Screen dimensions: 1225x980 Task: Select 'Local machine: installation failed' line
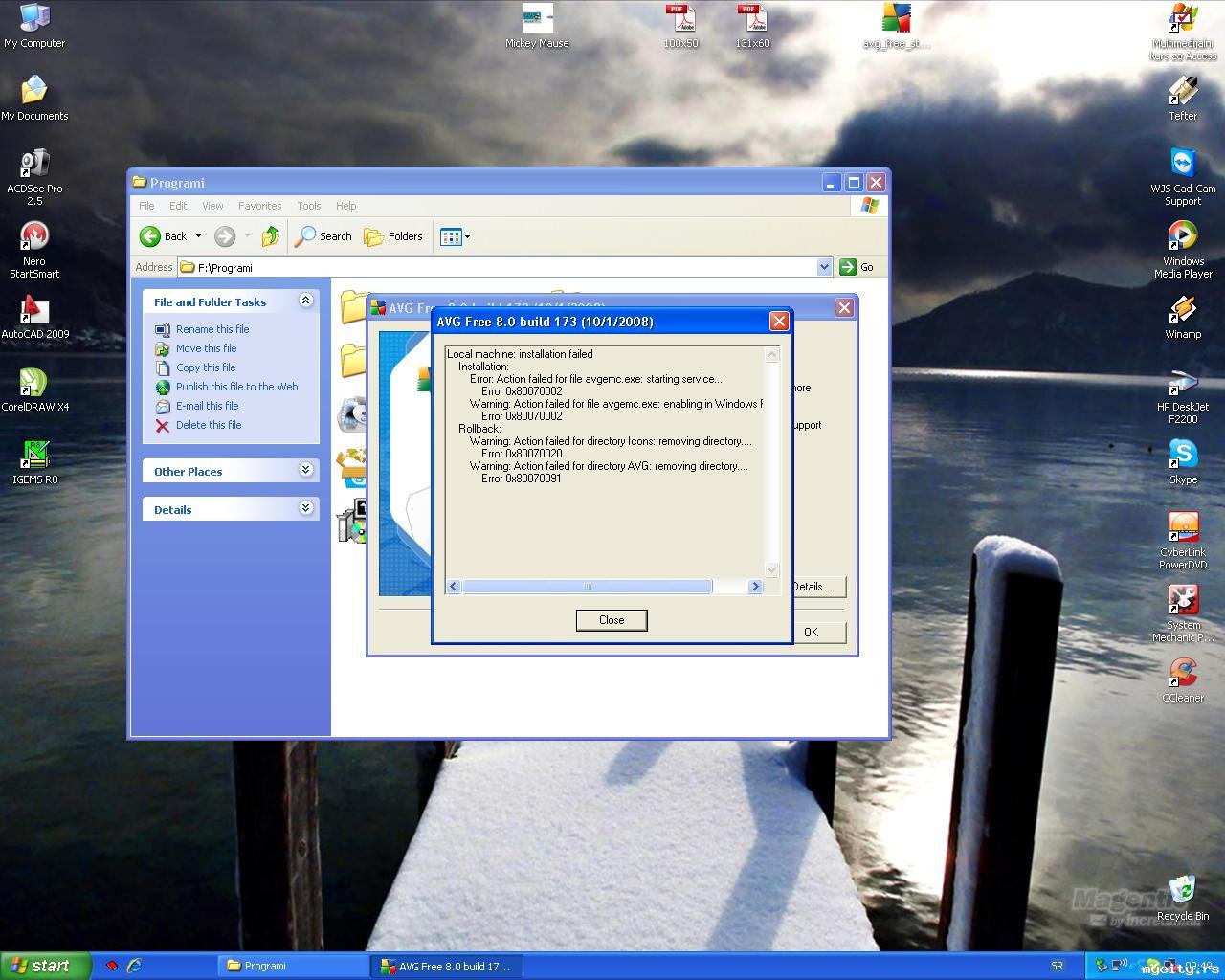(x=520, y=354)
